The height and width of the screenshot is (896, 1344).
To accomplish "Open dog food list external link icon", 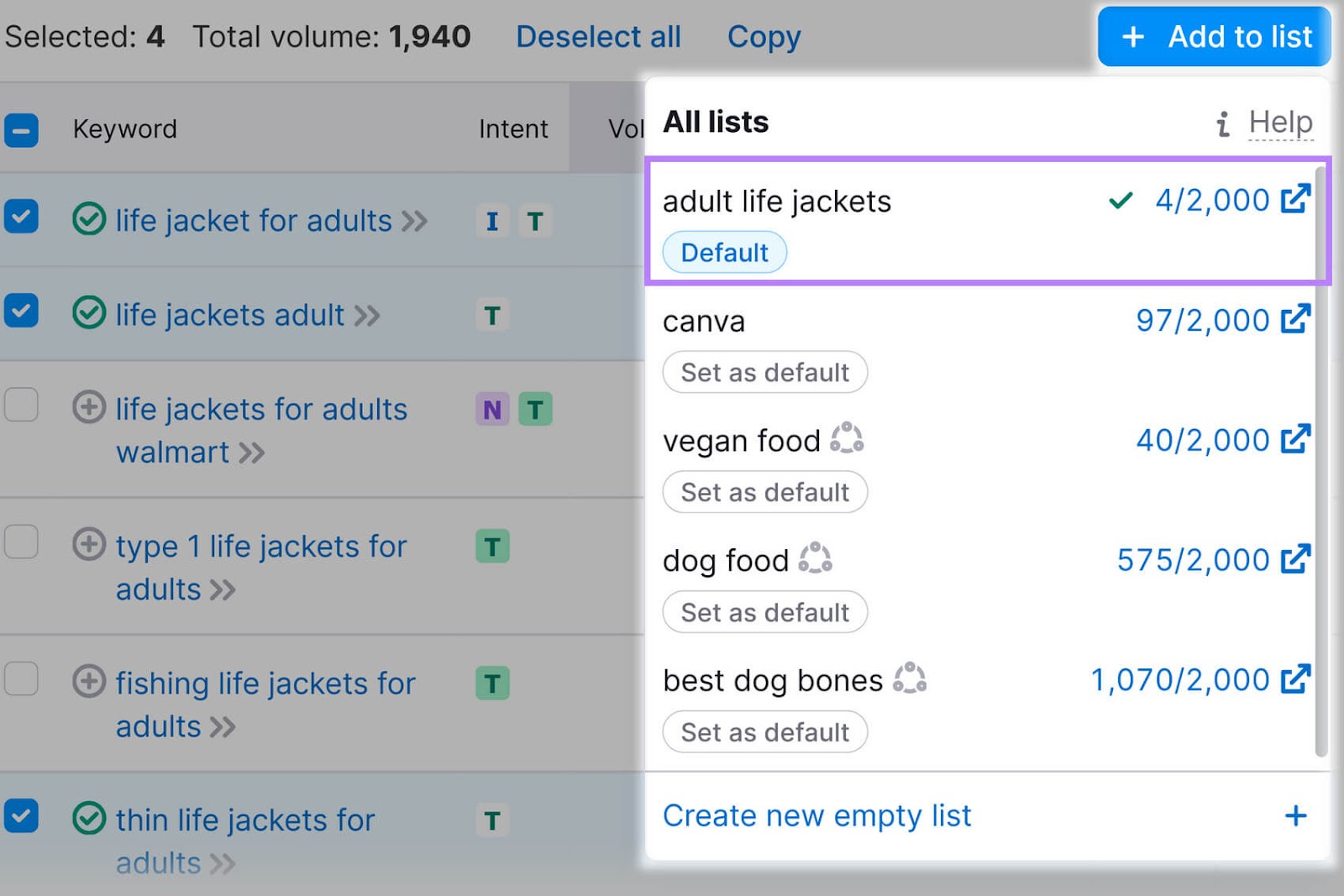I will coord(1295,559).
